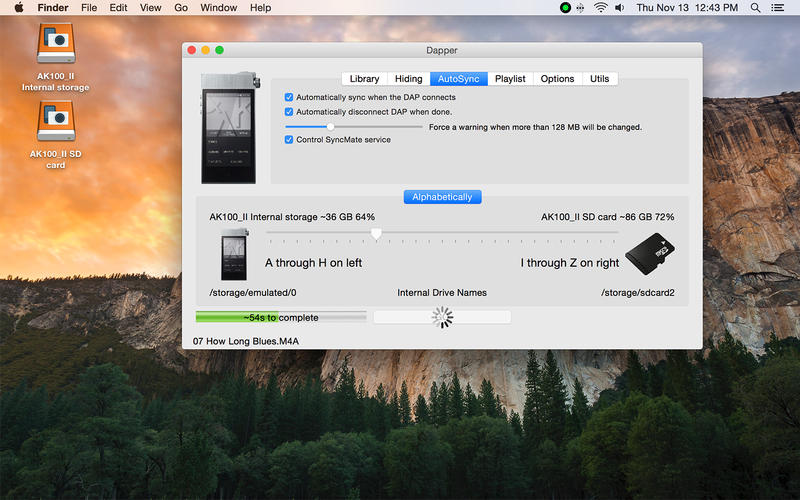Screen dimensions: 800x500
Task: Open Spotlight search in menu bar
Action: point(756,8)
